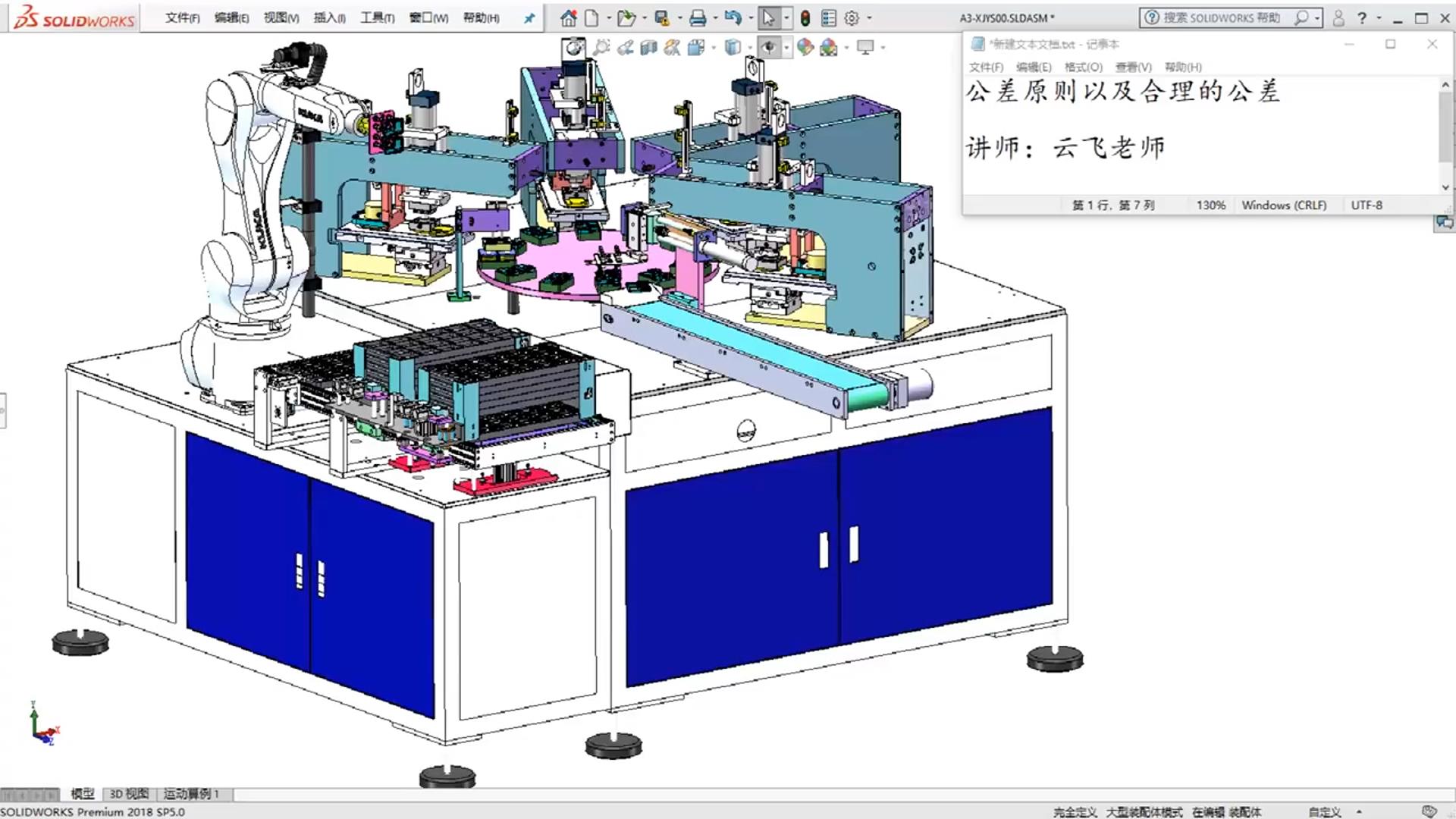
Task: Expand the Print dropdown arrow
Action: pyautogui.click(x=715, y=17)
